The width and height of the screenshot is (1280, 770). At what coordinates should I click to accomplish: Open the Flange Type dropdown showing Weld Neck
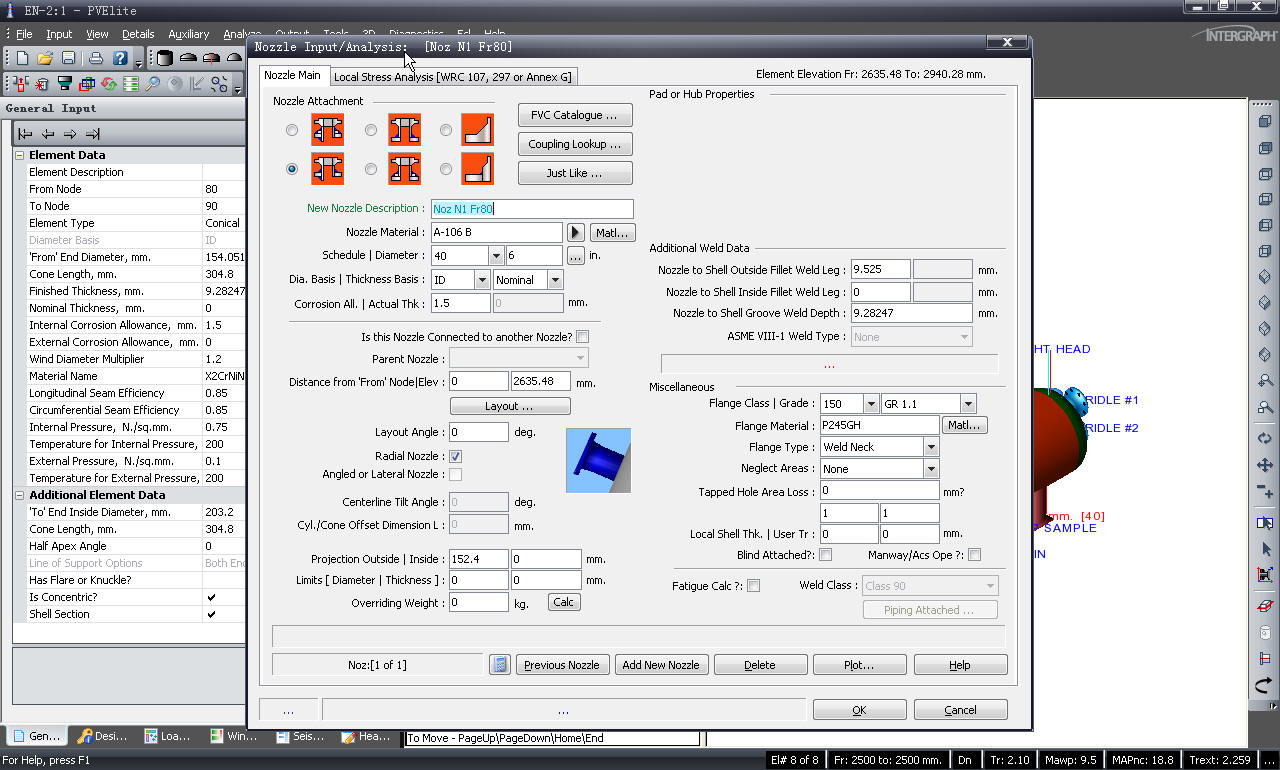point(931,447)
